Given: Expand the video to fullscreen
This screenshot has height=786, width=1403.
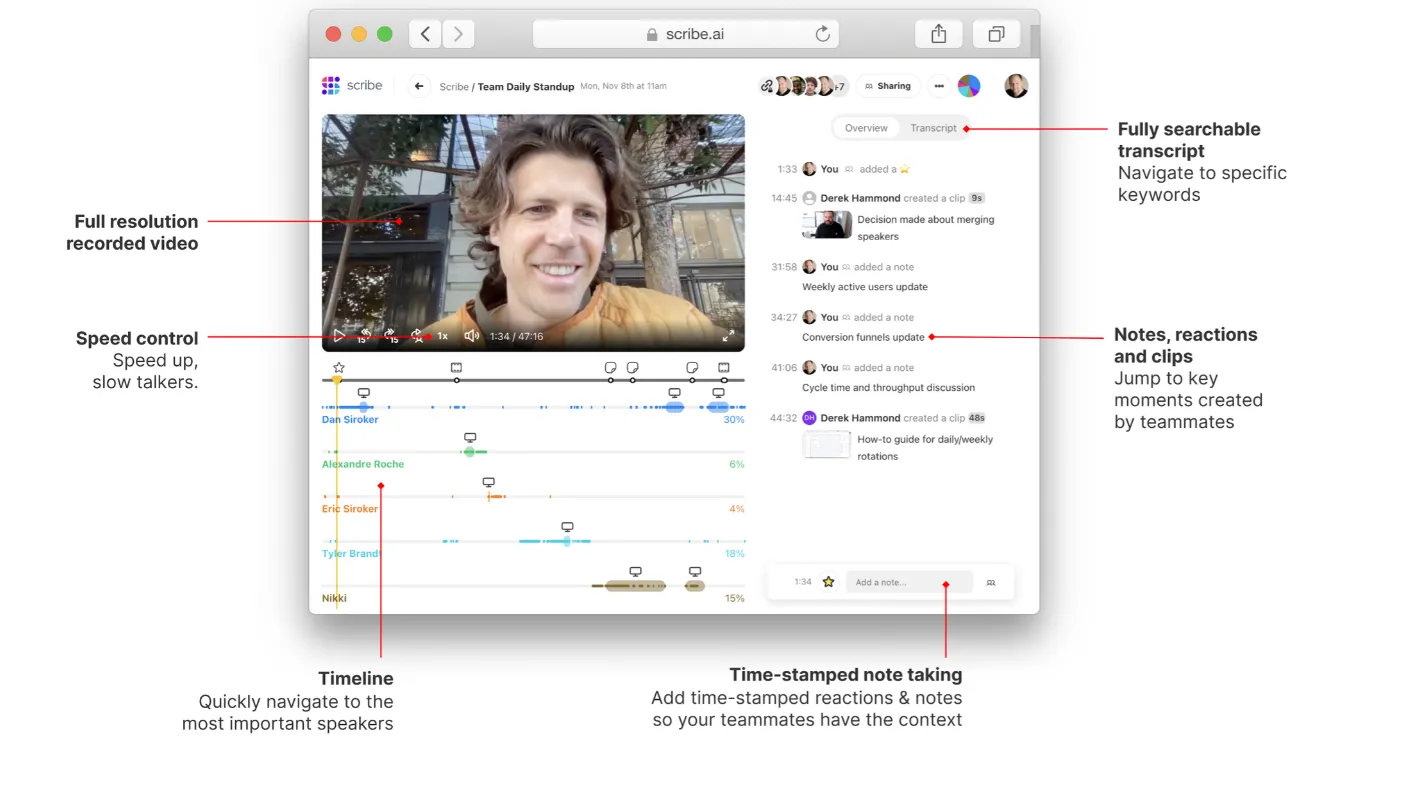Looking at the screenshot, I should coord(728,336).
